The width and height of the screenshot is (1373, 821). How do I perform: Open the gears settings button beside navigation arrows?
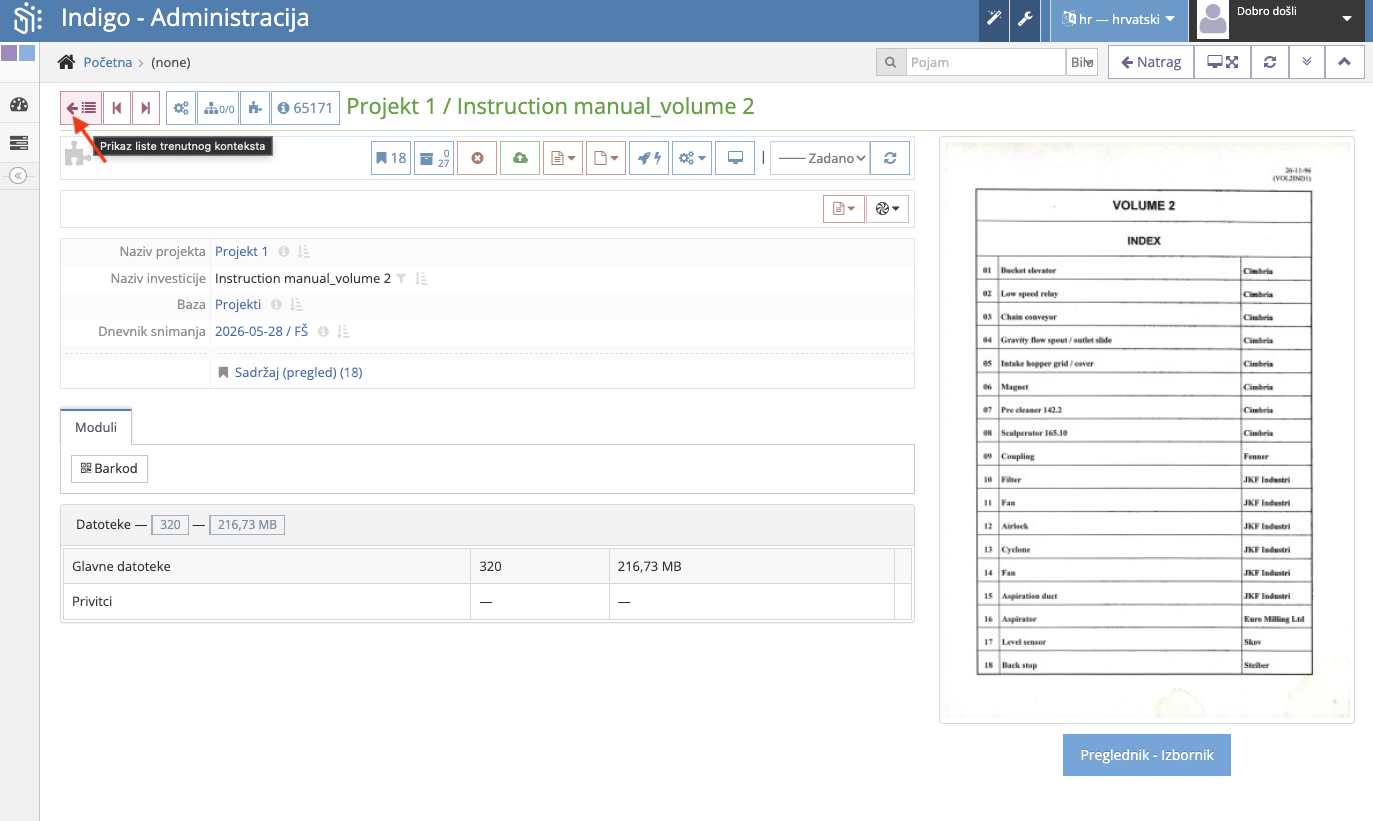[181, 108]
